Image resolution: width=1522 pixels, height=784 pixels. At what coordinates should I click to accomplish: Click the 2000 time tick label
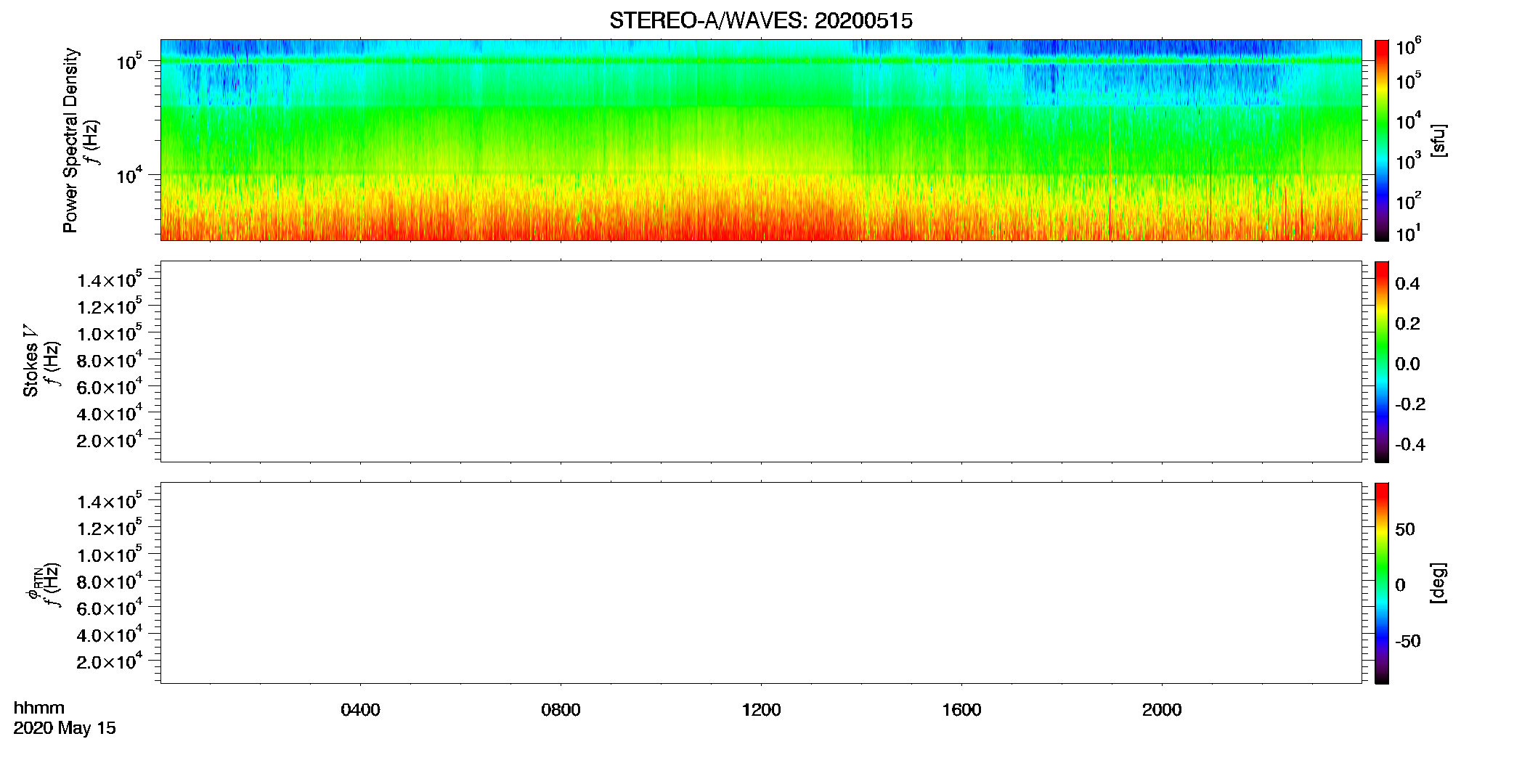(x=1162, y=710)
